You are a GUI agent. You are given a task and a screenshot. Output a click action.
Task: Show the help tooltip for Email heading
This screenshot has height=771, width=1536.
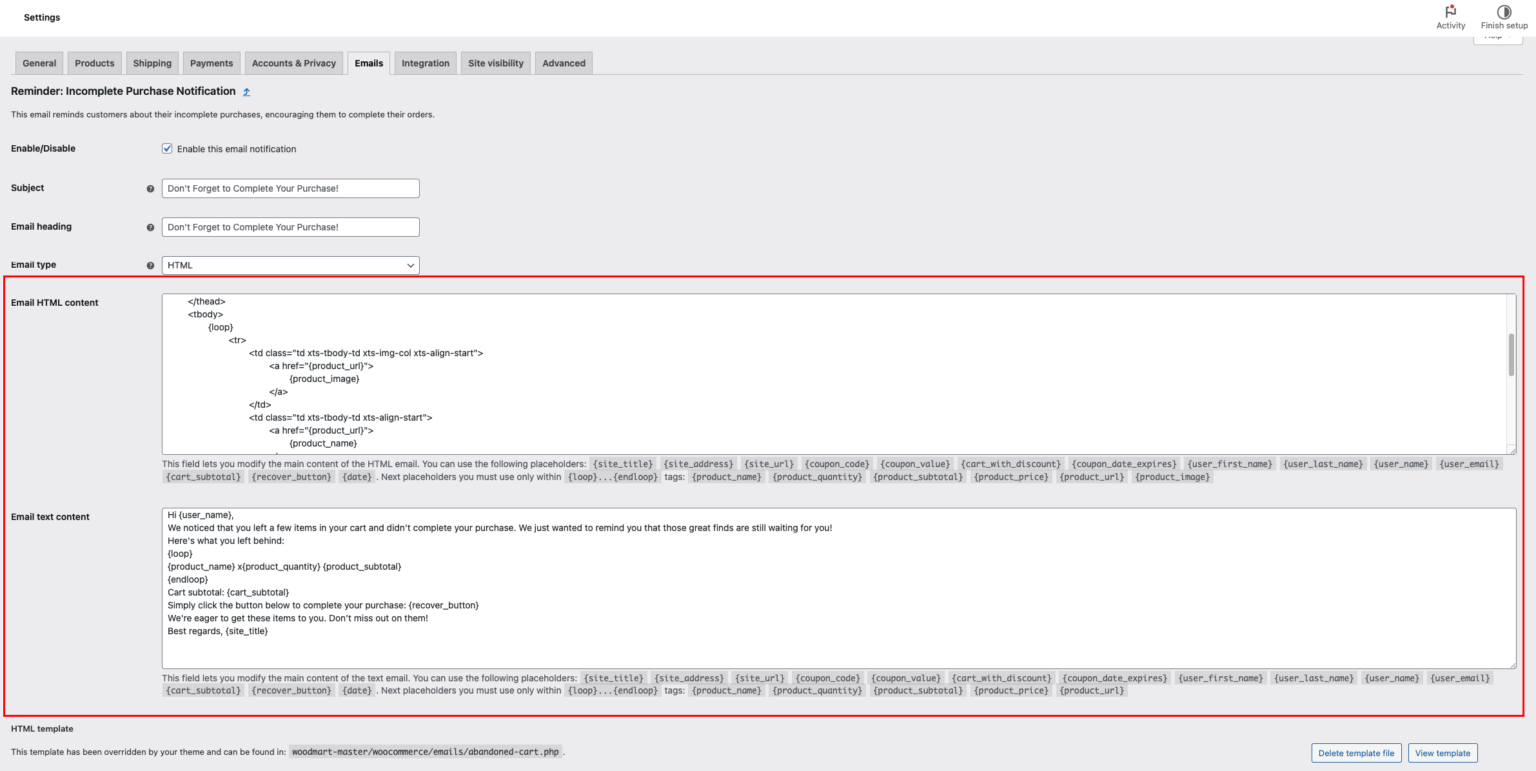(x=151, y=227)
